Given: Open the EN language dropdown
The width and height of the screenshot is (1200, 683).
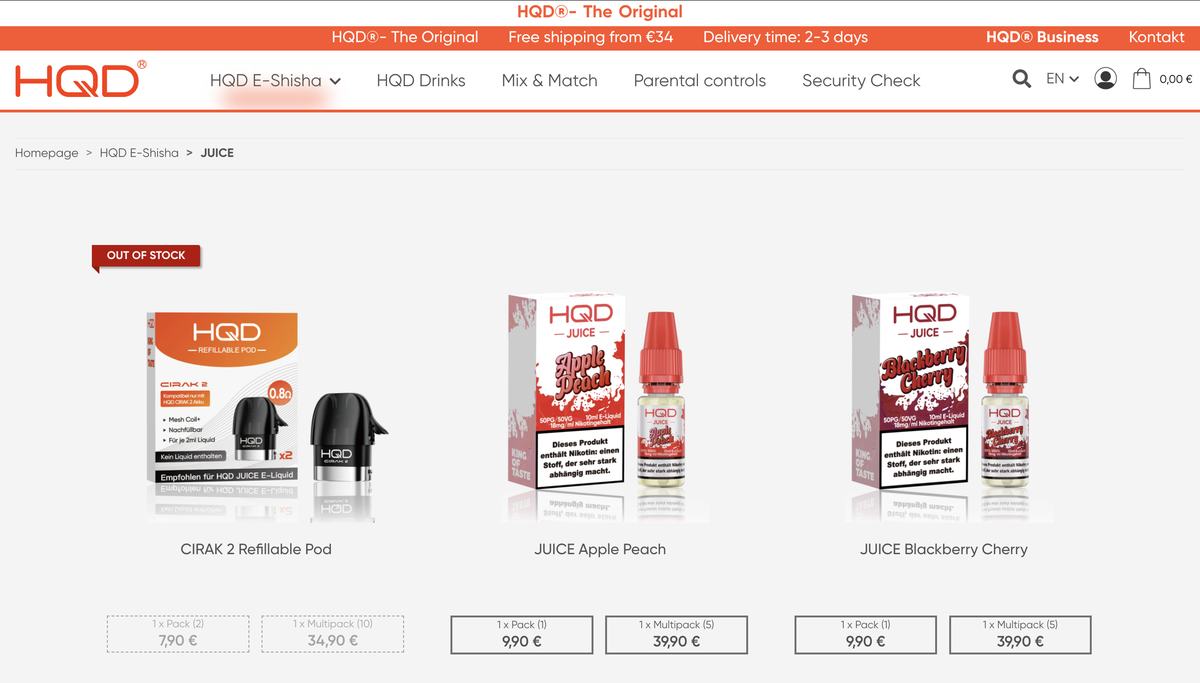Looking at the screenshot, I should click(x=1062, y=79).
